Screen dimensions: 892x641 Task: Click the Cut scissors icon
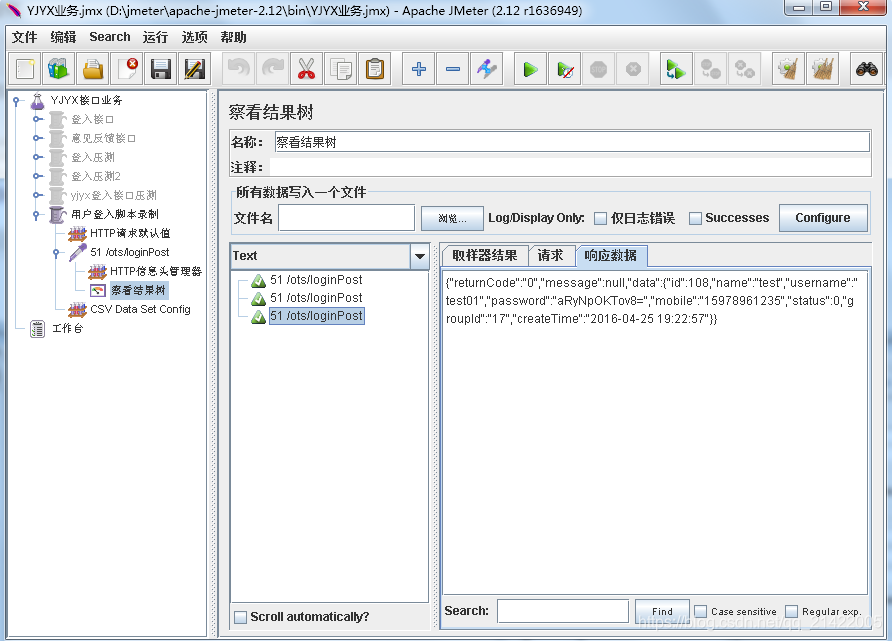click(x=307, y=69)
